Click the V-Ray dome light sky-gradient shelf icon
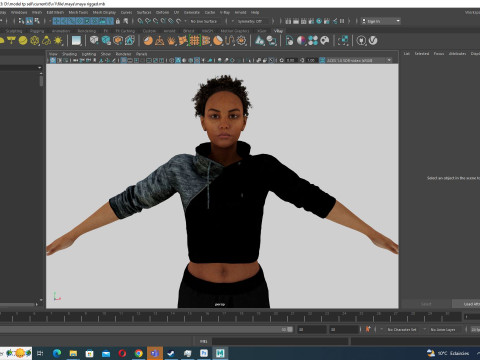Screen dimensions: 480x360 tap(76, 41)
